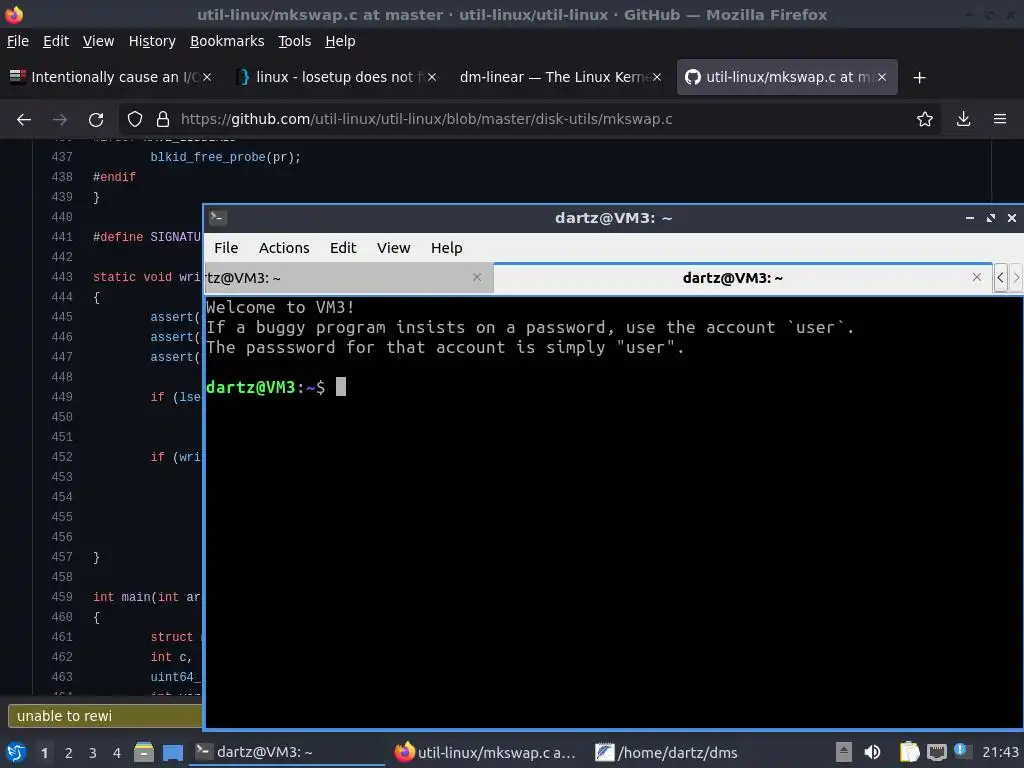Select the 'dartz@VM3: ~' terminal taskbar entry
Viewport: 1024px width, 768px height.
pyautogui.click(x=287, y=752)
